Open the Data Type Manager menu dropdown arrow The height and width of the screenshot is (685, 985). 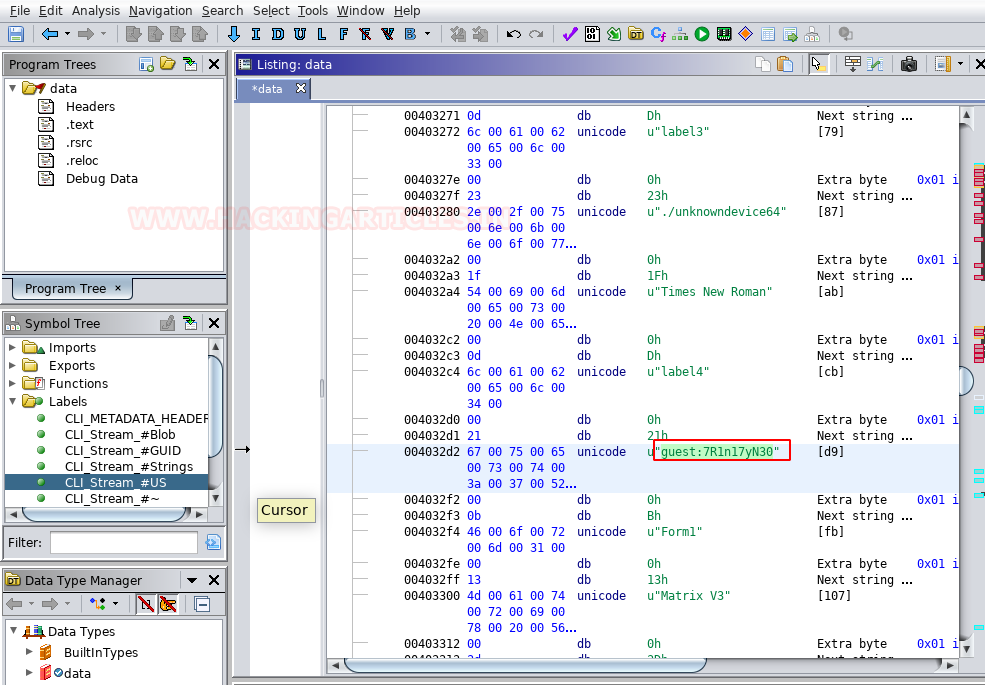coord(192,580)
